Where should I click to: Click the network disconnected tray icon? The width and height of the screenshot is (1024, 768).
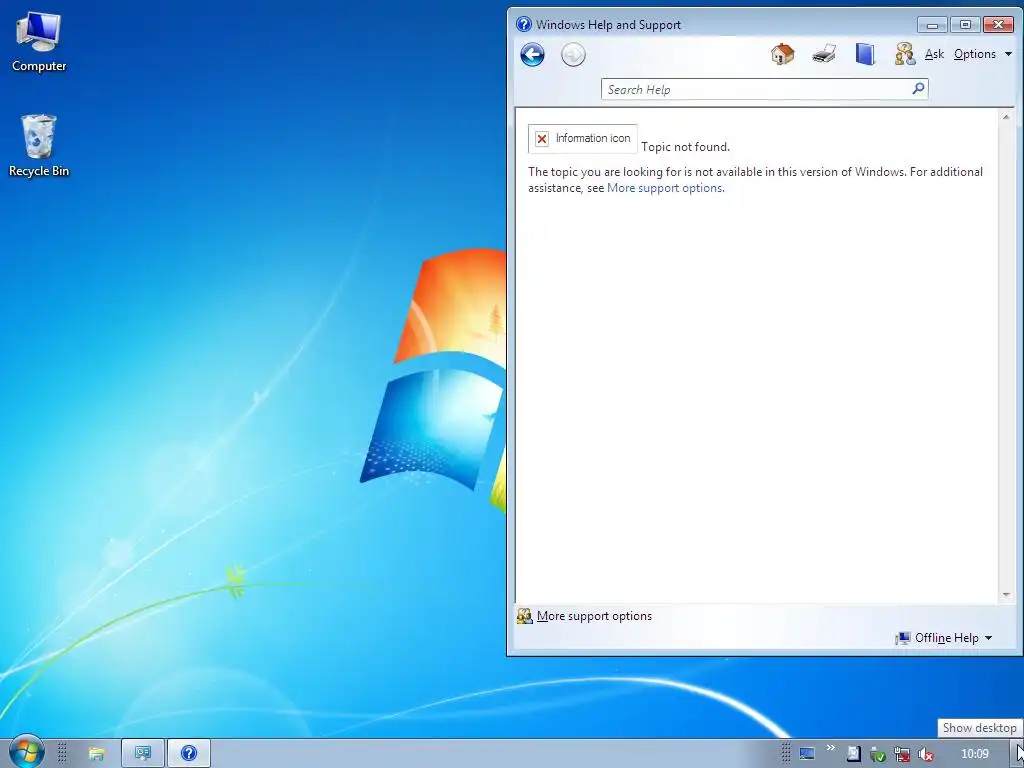(901, 754)
